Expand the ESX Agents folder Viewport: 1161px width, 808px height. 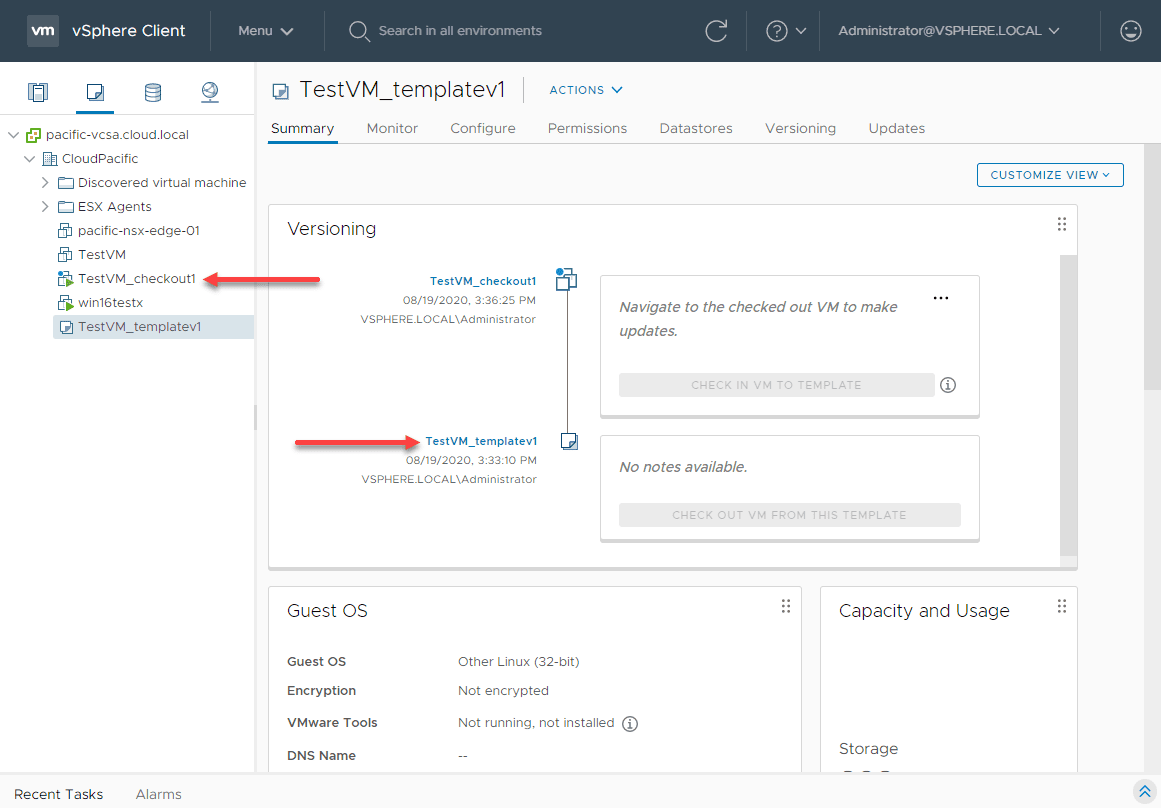pos(45,206)
